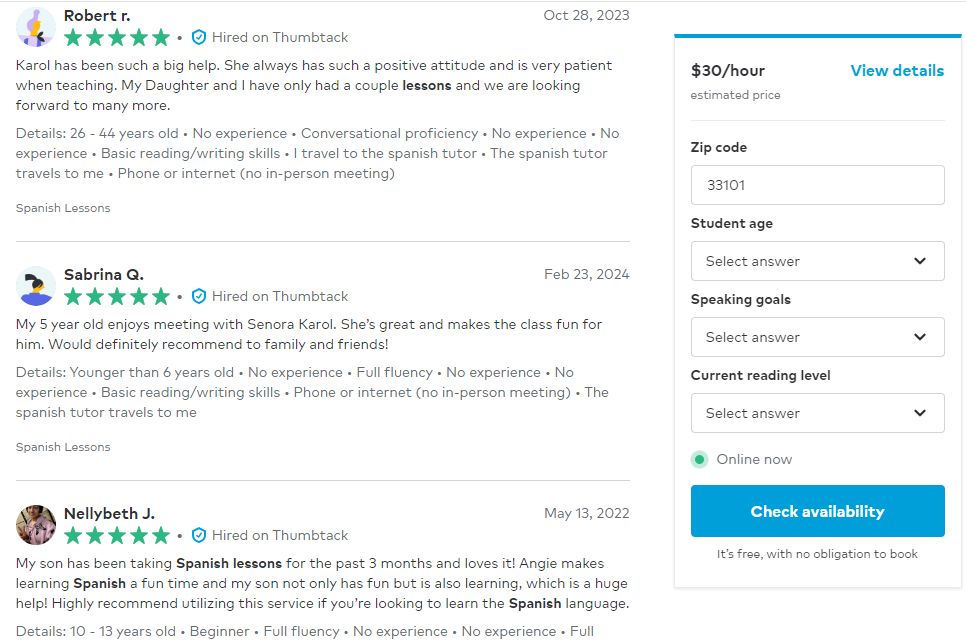Click verified shield icon on Sabrina's review
Image resolution: width=966 pixels, height=643 pixels.
click(198, 296)
